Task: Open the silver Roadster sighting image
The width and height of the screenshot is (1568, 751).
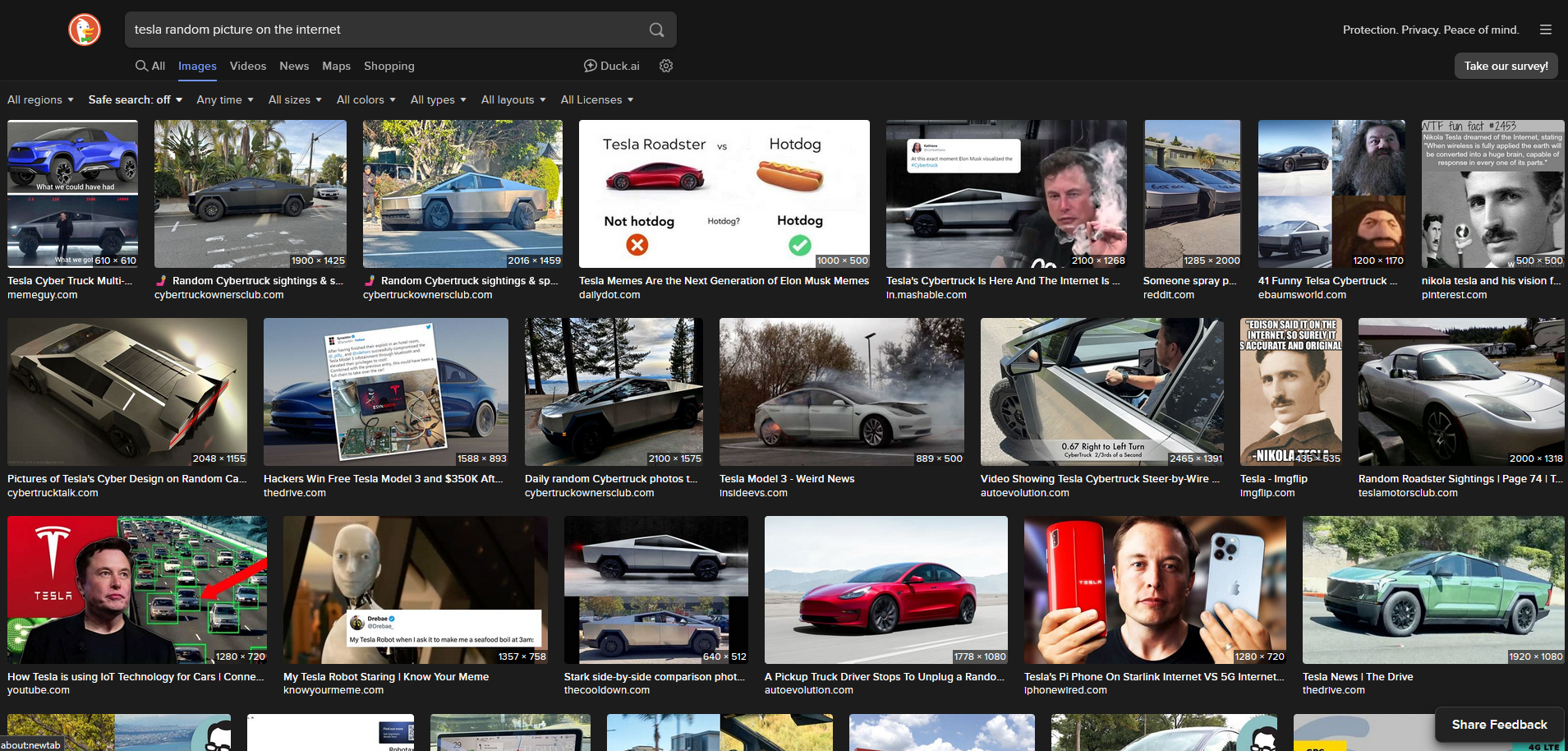Action: (x=1461, y=392)
